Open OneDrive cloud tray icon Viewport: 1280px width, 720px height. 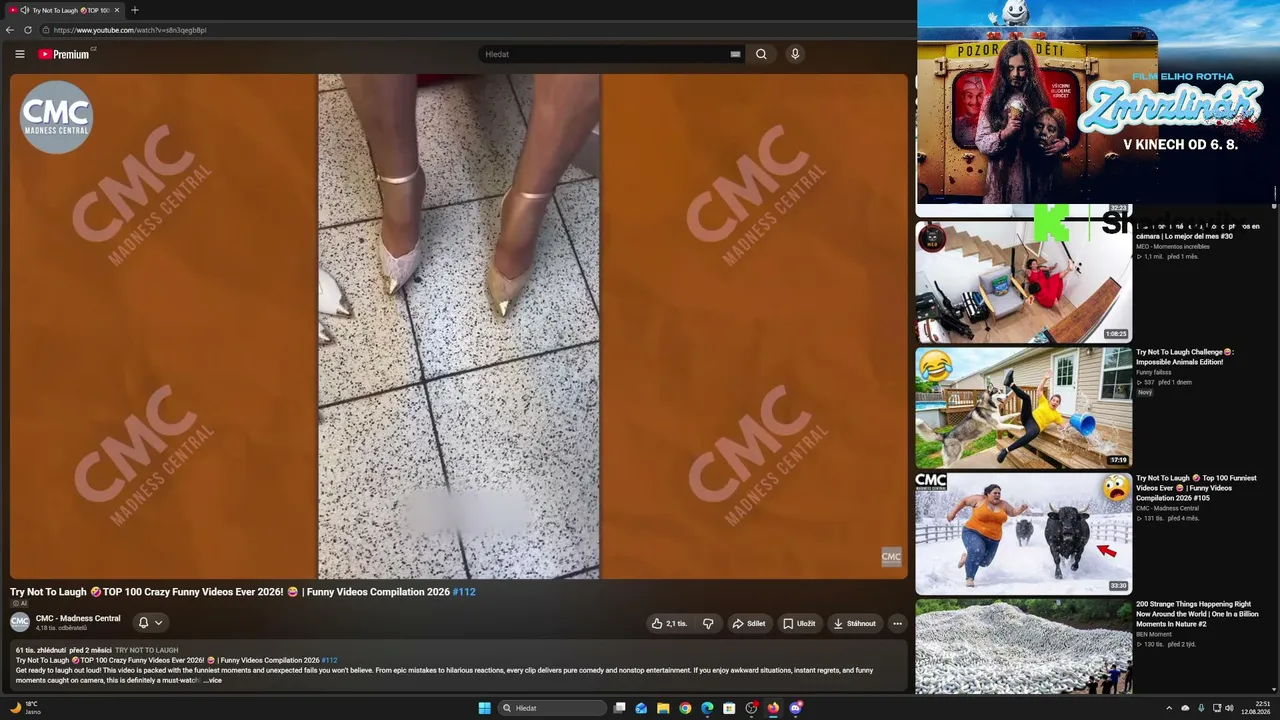tap(1185, 708)
